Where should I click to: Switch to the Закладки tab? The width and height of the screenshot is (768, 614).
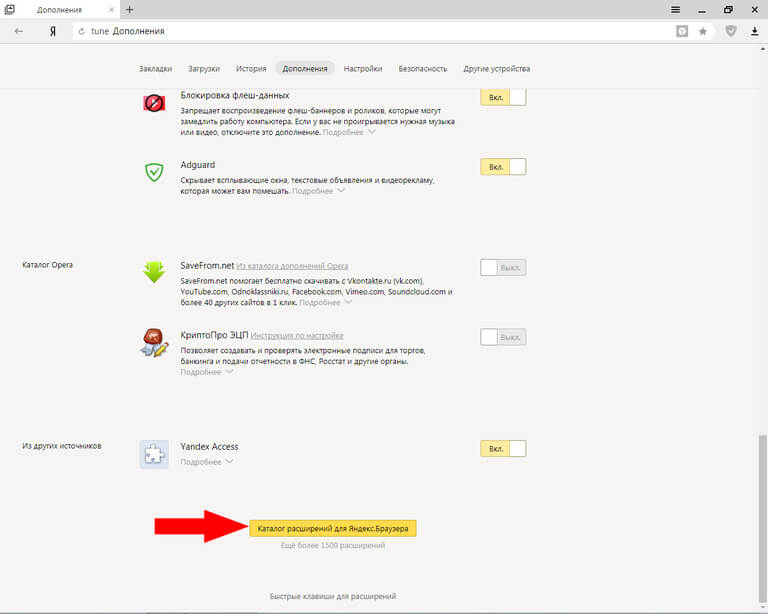(155, 69)
